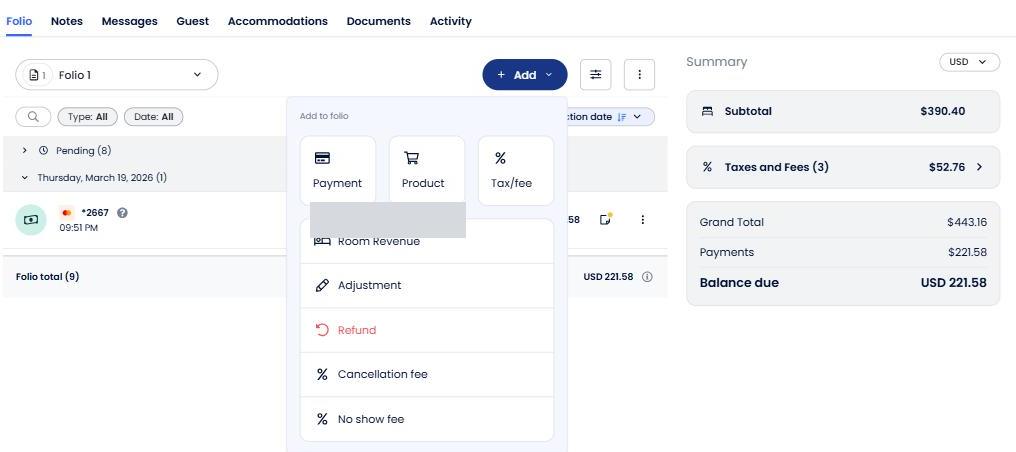Open the Type: All filter
Screen dimensions: 1016x452
(x=87, y=117)
